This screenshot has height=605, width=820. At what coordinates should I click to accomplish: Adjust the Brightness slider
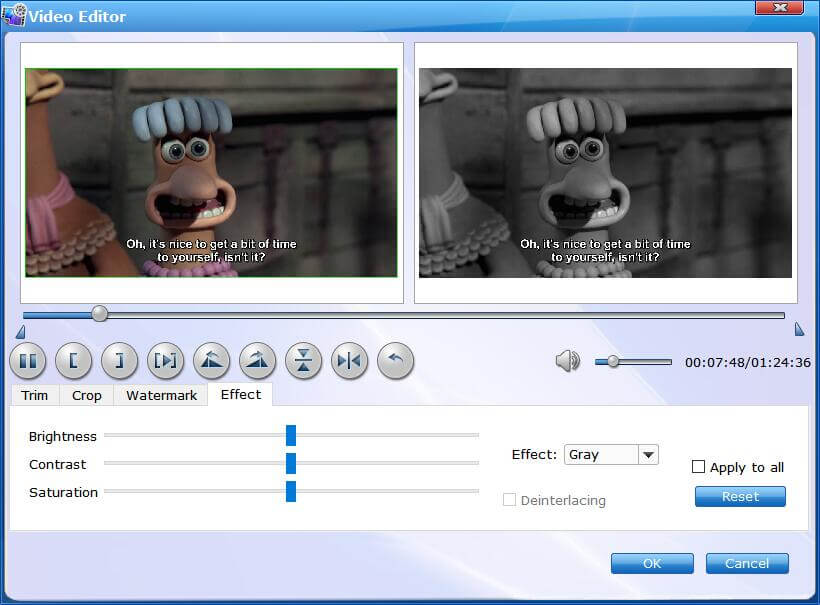pyautogui.click(x=290, y=436)
